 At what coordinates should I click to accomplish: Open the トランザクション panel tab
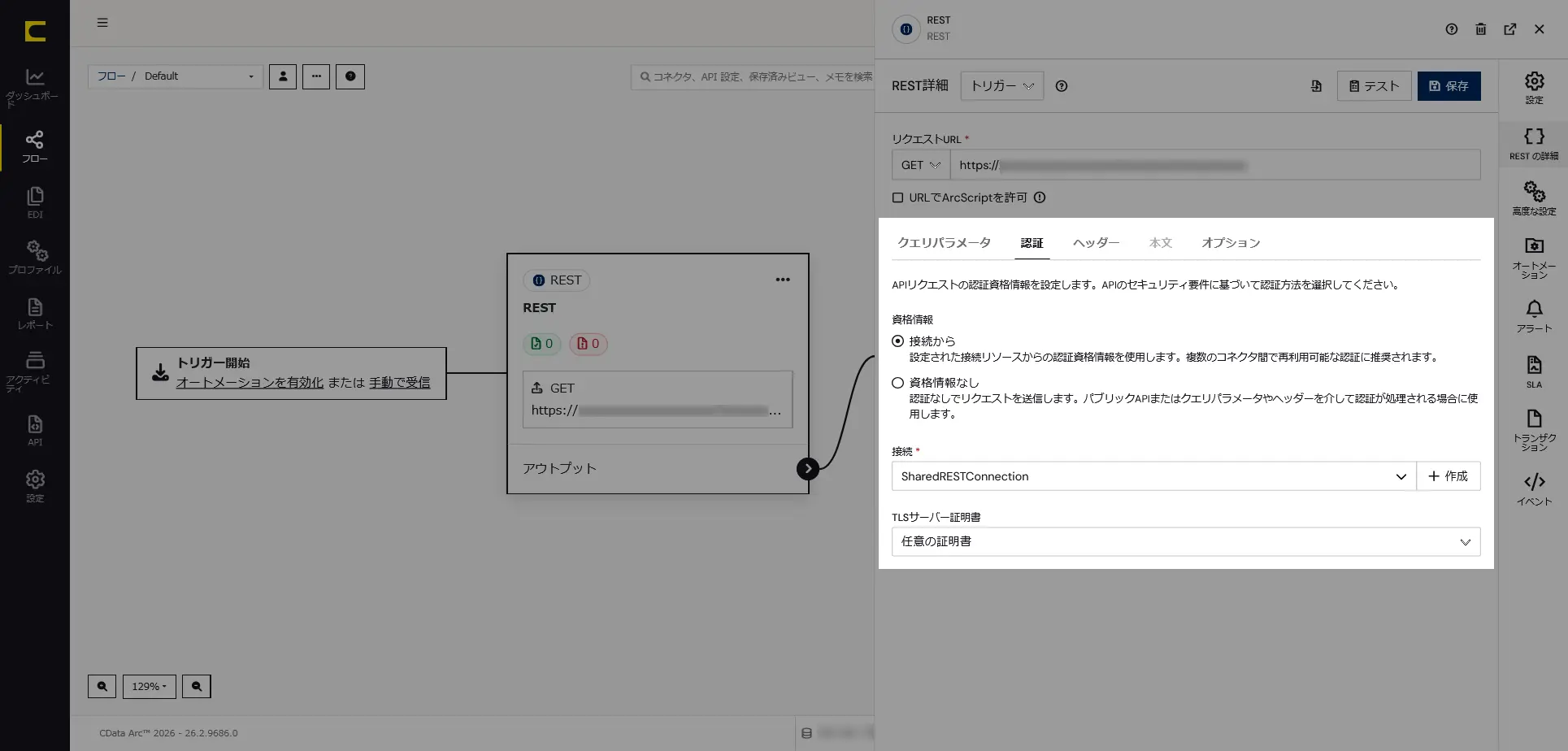click(1534, 430)
